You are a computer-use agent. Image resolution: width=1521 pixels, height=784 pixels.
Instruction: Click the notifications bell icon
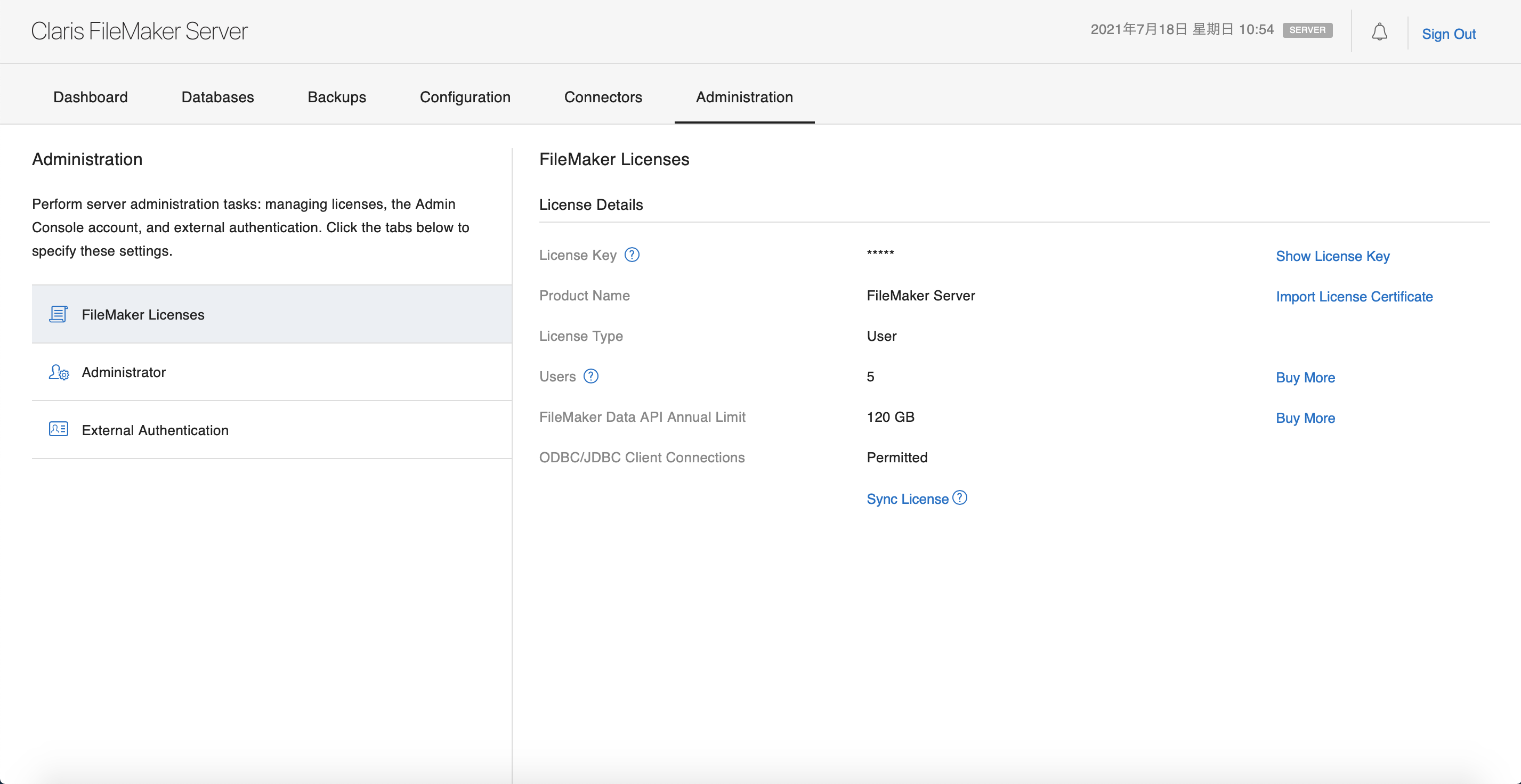[1379, 32]
